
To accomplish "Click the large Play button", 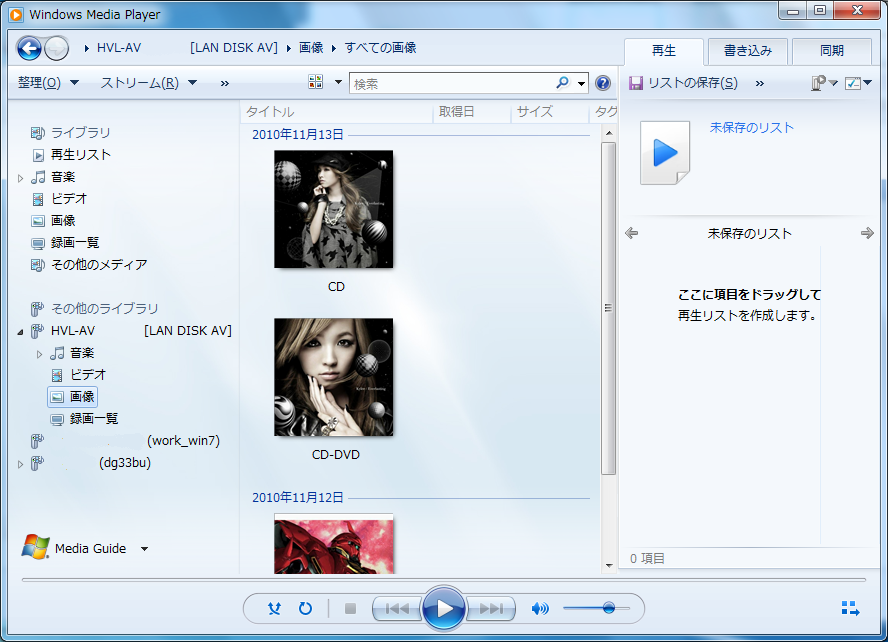I will tap(444, 609).
